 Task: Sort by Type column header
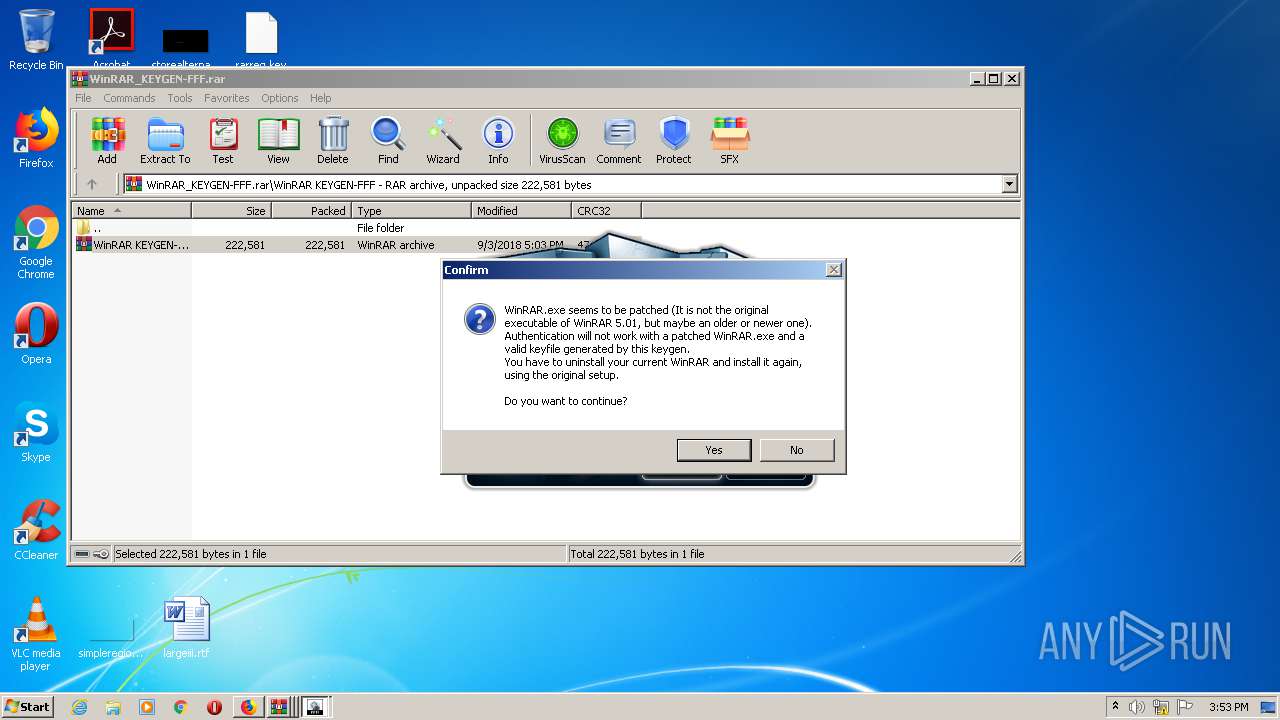[x=411, y=210]
